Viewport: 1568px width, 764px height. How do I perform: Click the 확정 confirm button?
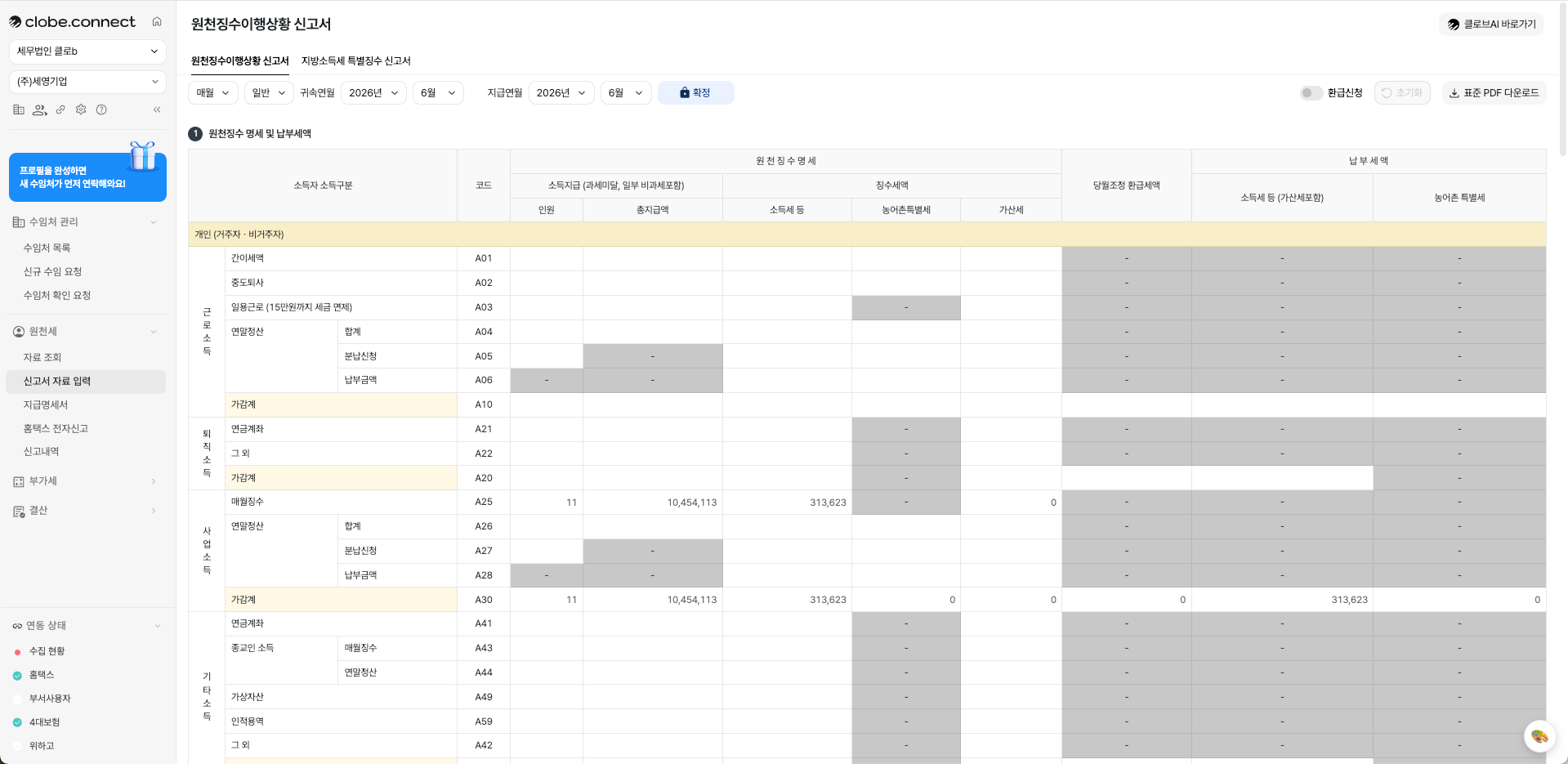[x=695, y=93]
